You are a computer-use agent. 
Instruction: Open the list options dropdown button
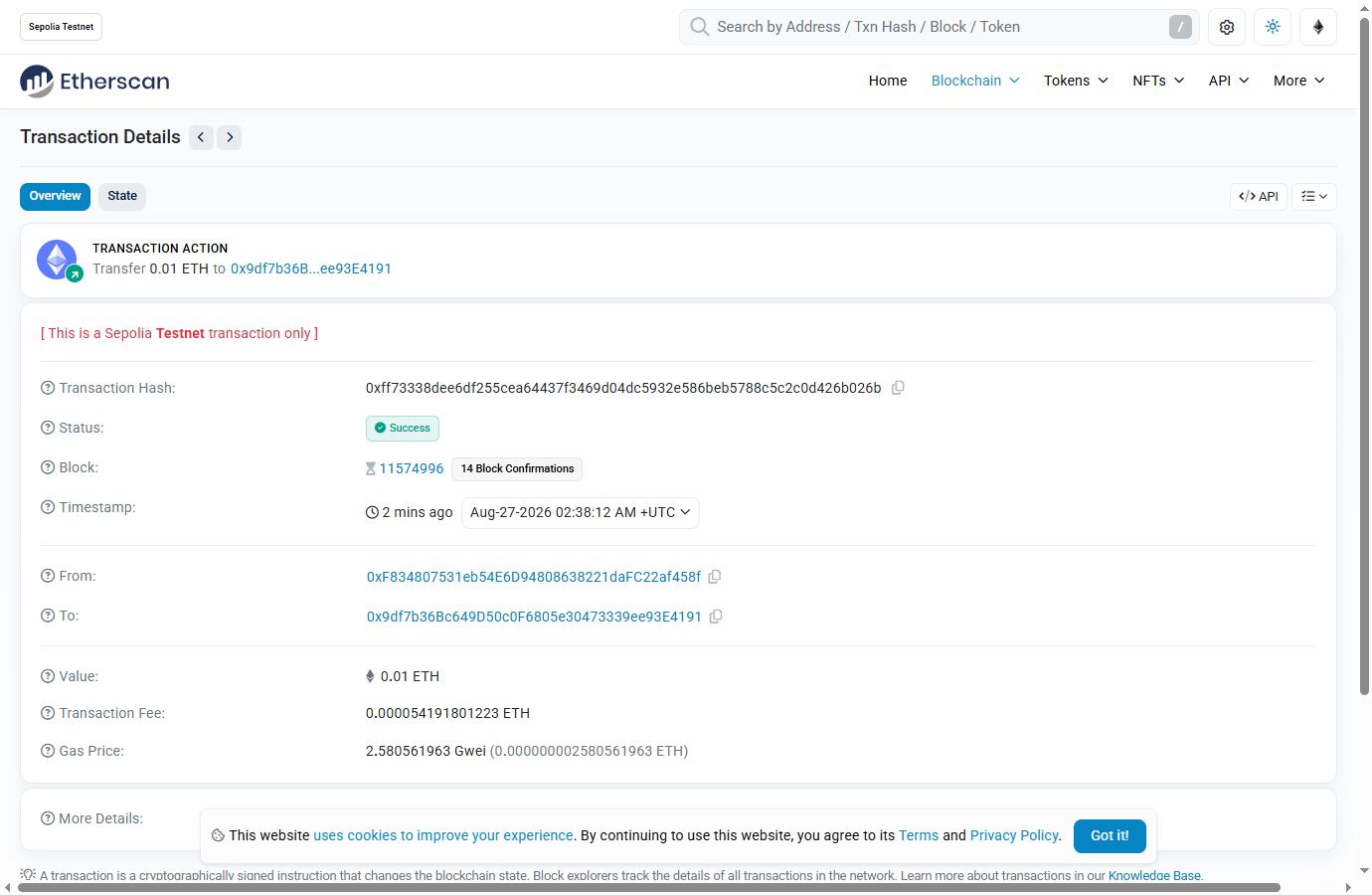(x=1314, y=197)
